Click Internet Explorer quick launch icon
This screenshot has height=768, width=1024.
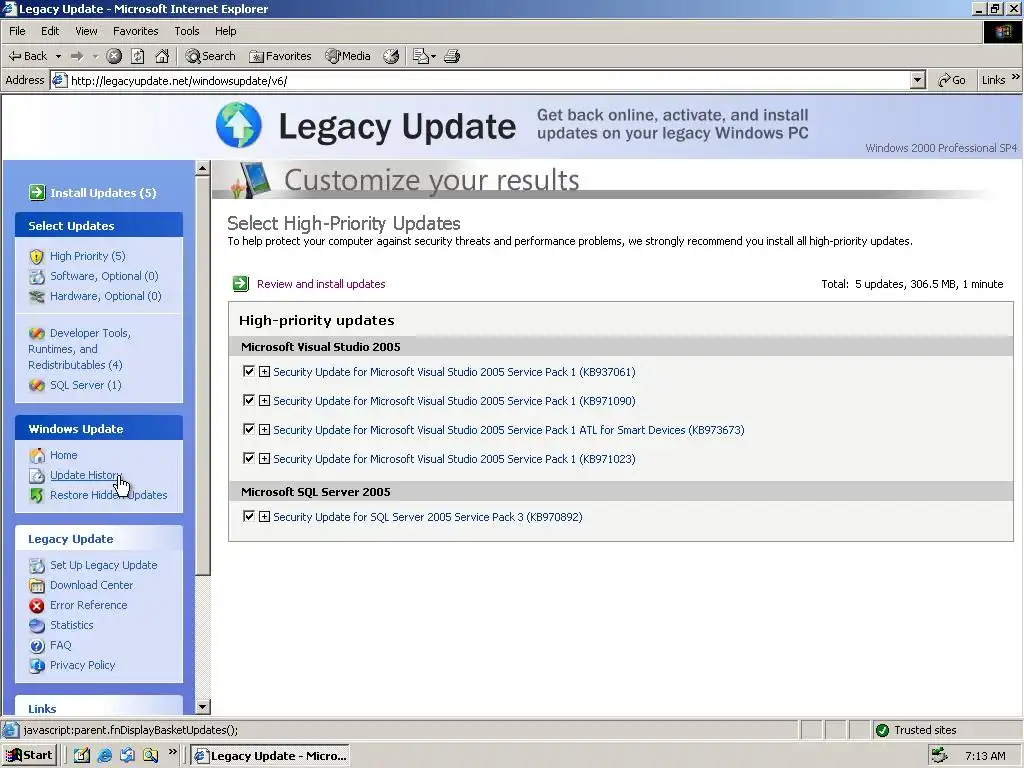(104, 756)
